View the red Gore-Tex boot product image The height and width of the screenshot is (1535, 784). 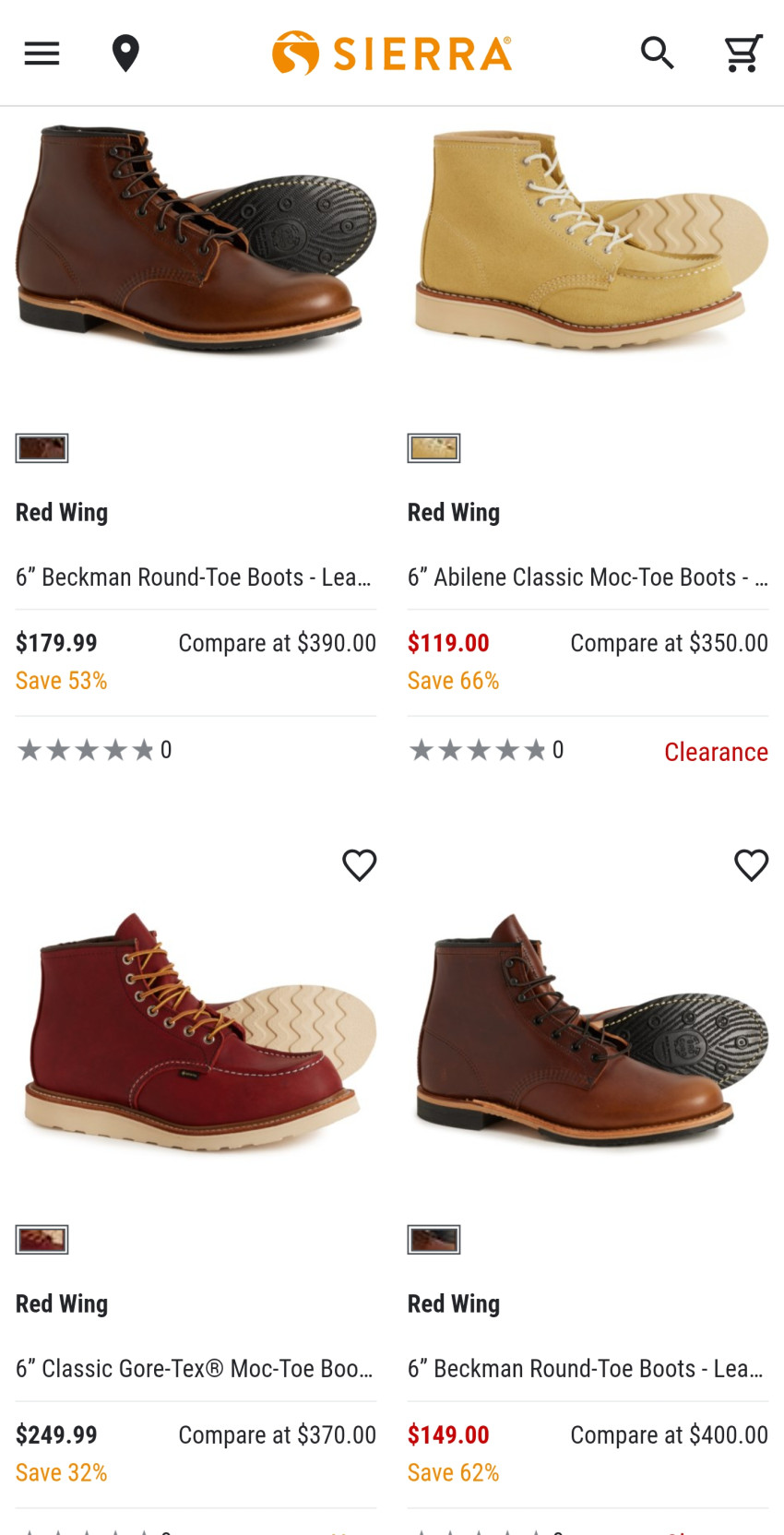pos(196,1029)
